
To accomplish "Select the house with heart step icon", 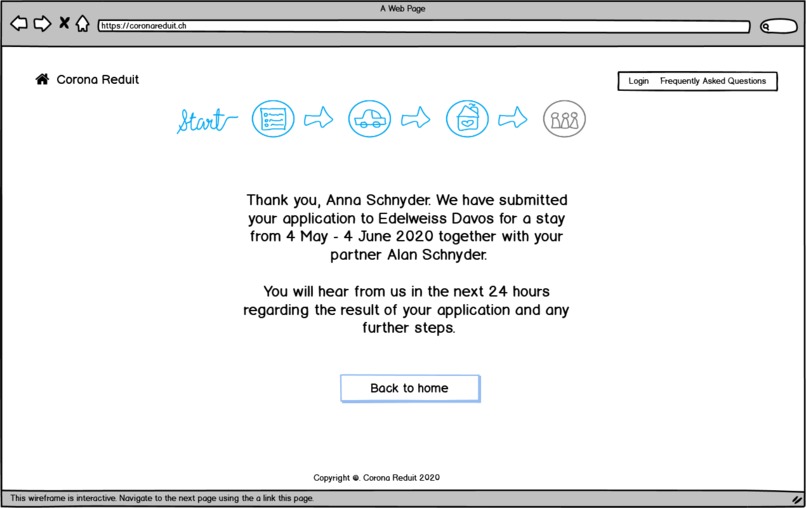I will [467, 119].
